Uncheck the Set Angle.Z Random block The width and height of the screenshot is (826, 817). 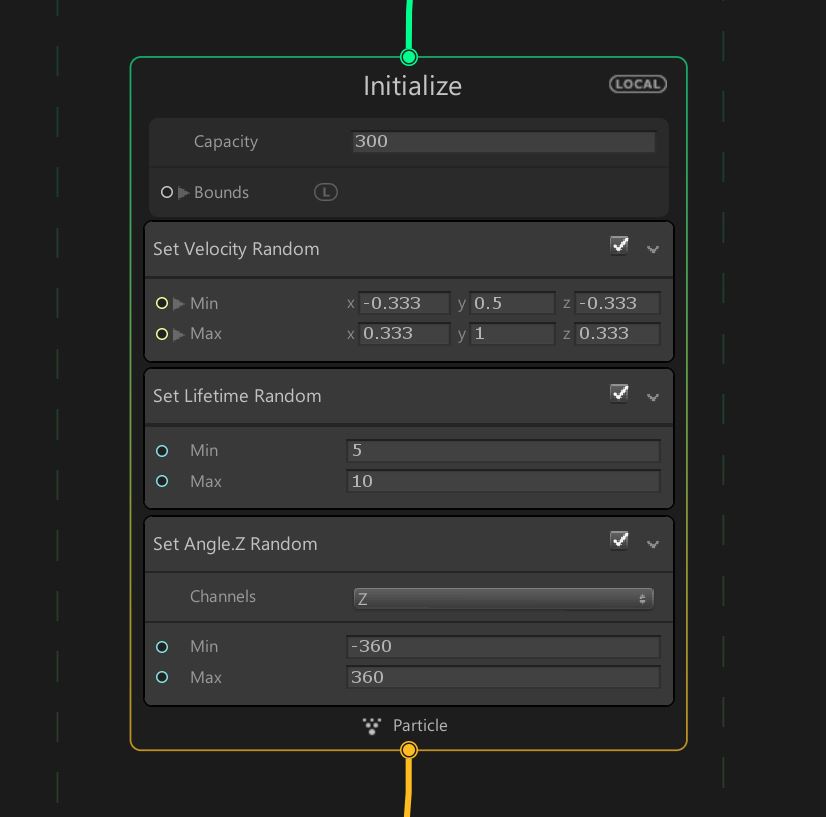620,541
